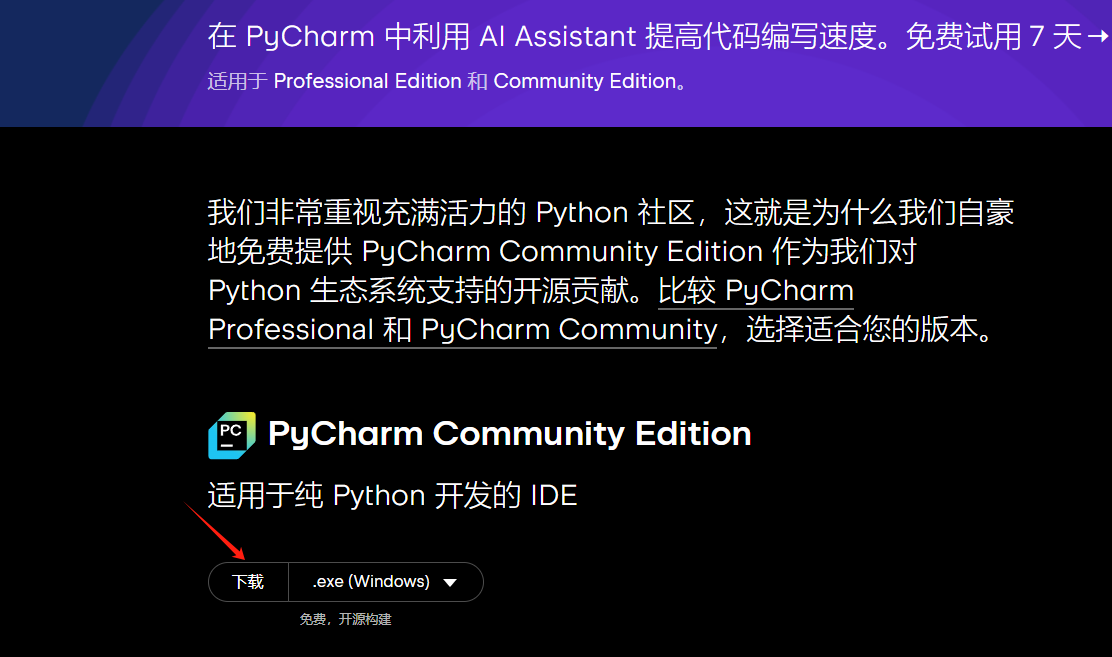
Task: Open the 比较 PyCharm Professional 和 Community link
Action: coord(530,310)
